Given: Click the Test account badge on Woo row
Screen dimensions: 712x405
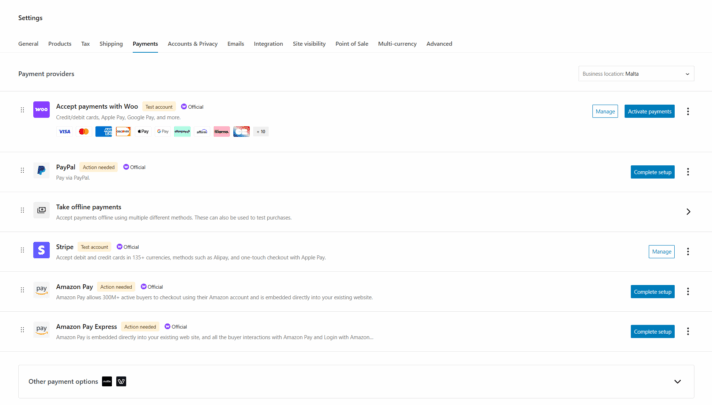Looking at the screenshot, I should click(159, 107).
